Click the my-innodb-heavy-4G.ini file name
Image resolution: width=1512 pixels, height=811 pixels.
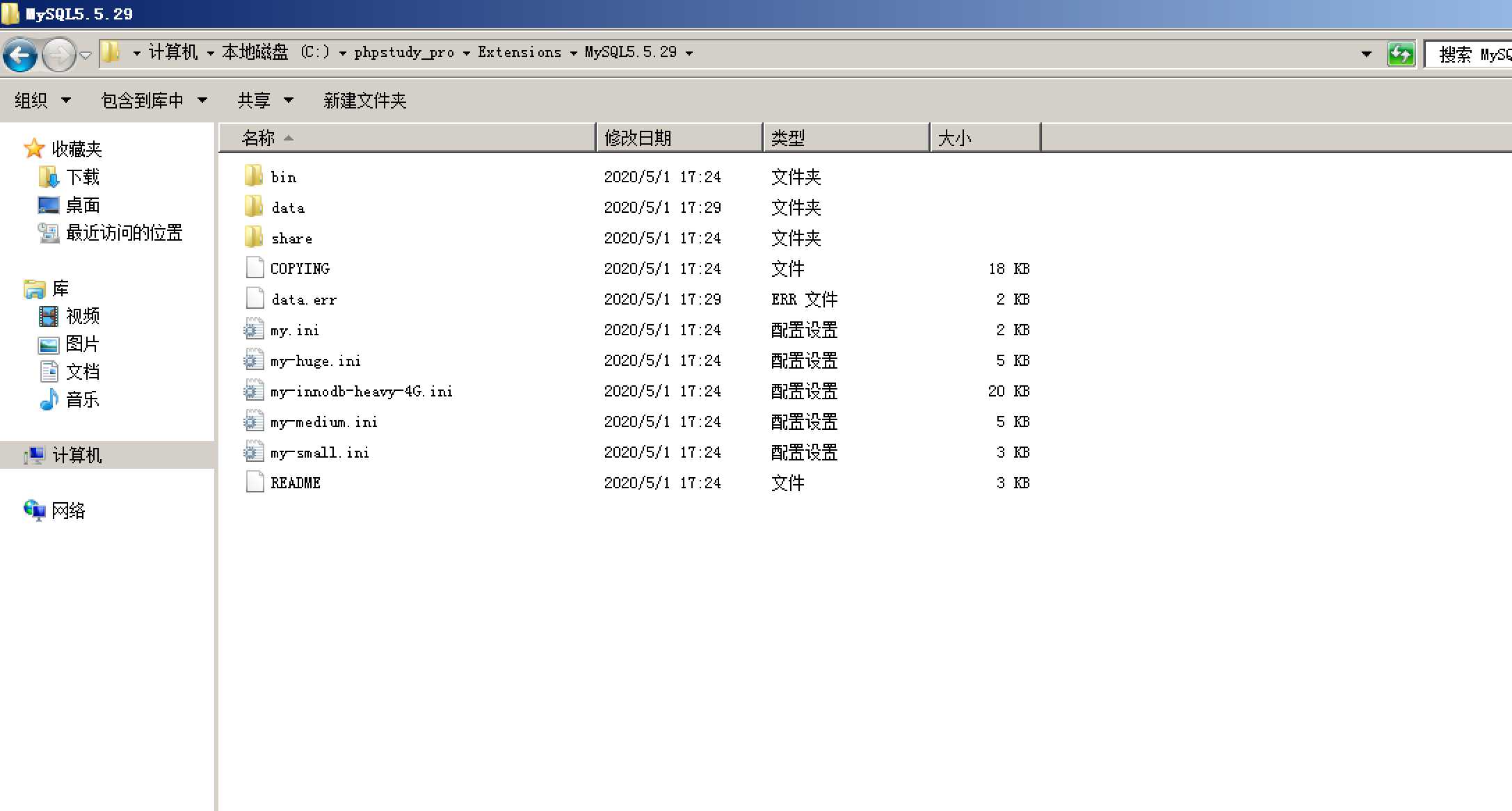[362, 391]
